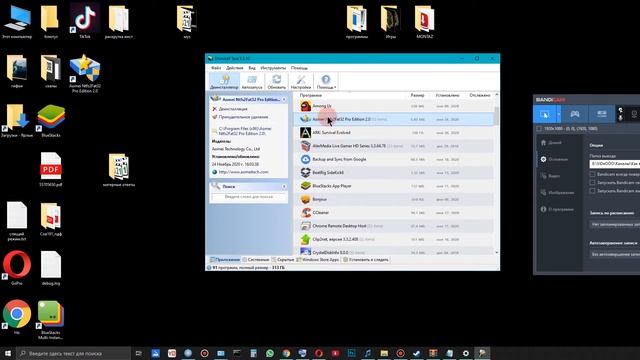Select BlueStacks App Player in list

[394, 186]
